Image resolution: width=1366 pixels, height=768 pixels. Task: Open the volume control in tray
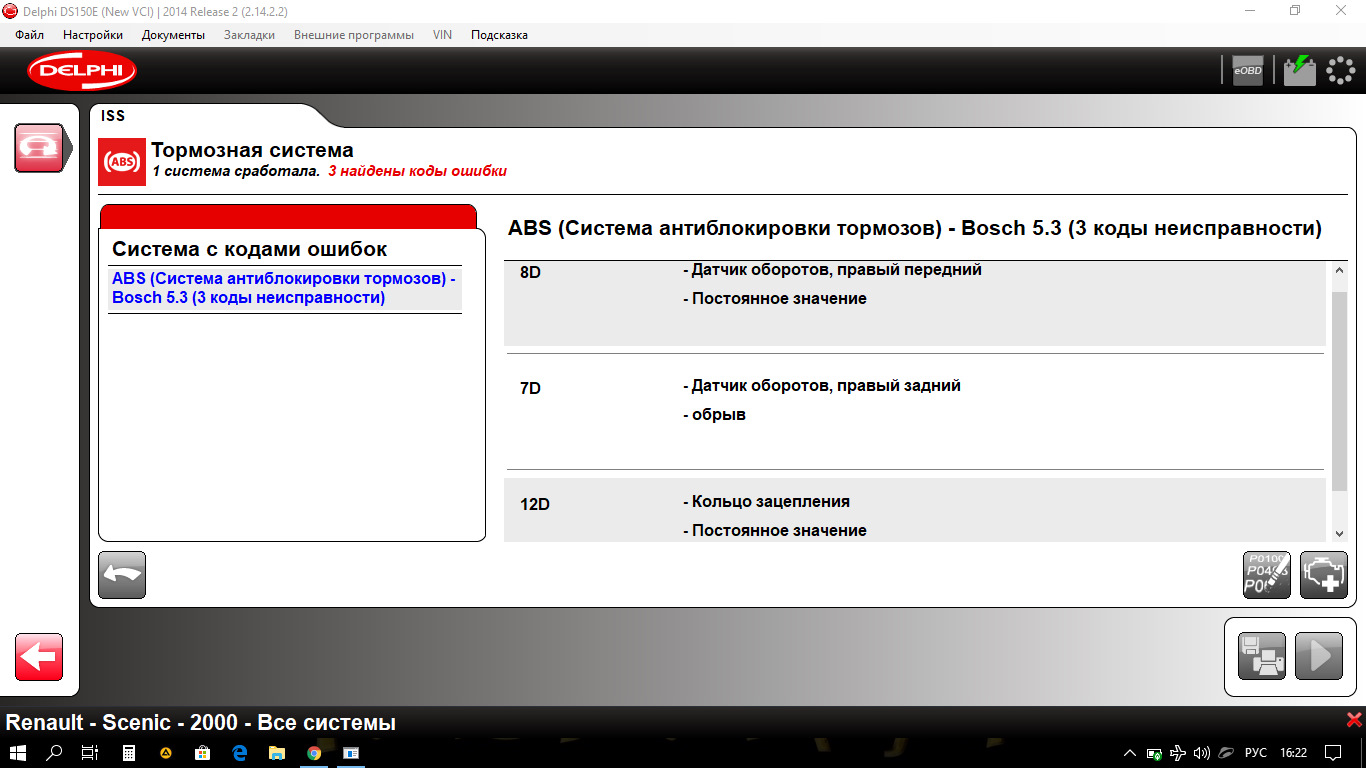point(1202,753)
